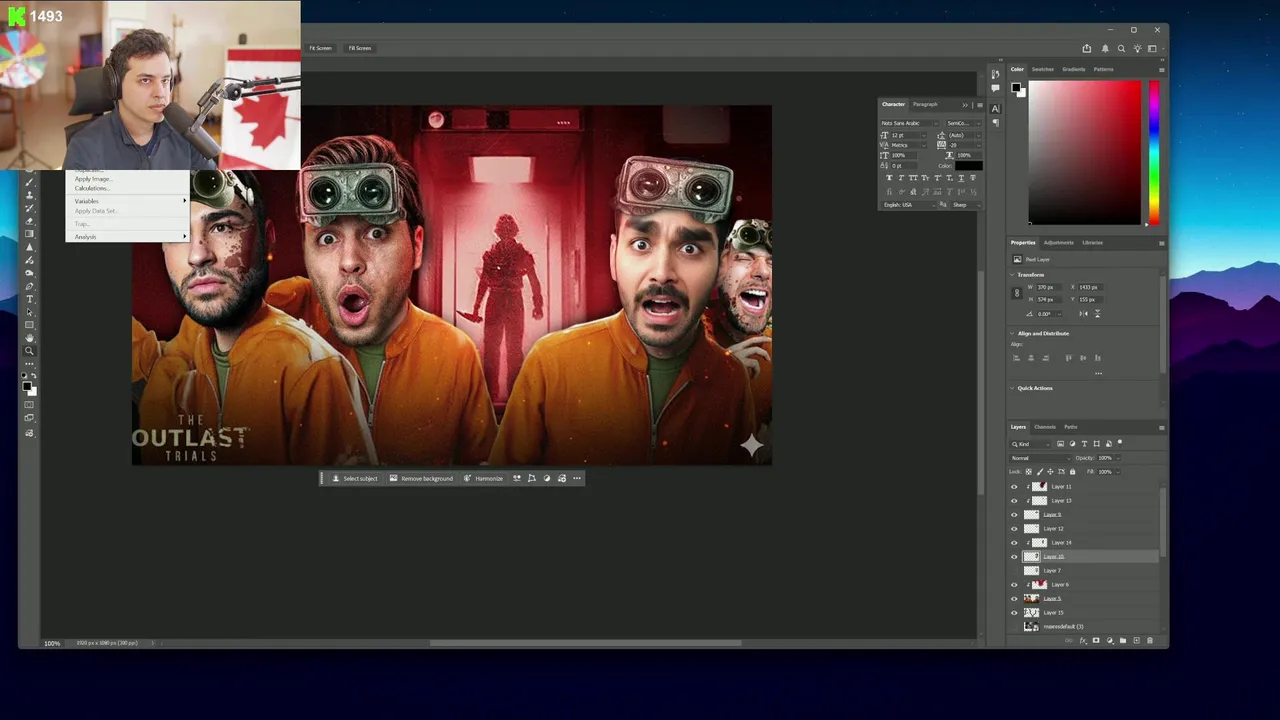Select the Pen tool
Viewport: 1280px width, 720px height.
pyautogui.click(x=29, y=286)
